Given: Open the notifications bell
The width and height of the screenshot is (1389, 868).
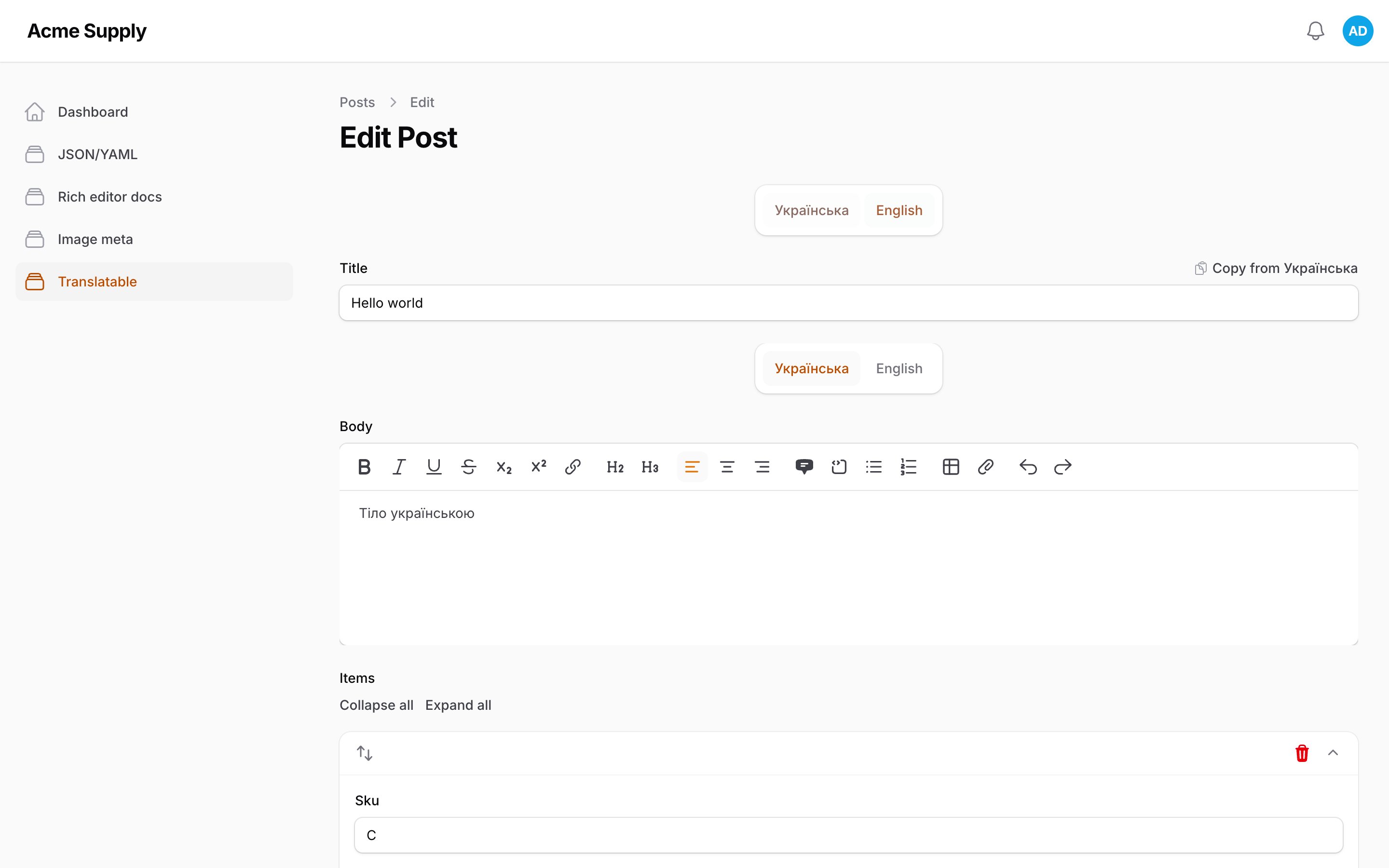Looking at the screenshot, I should (1315, 31).
